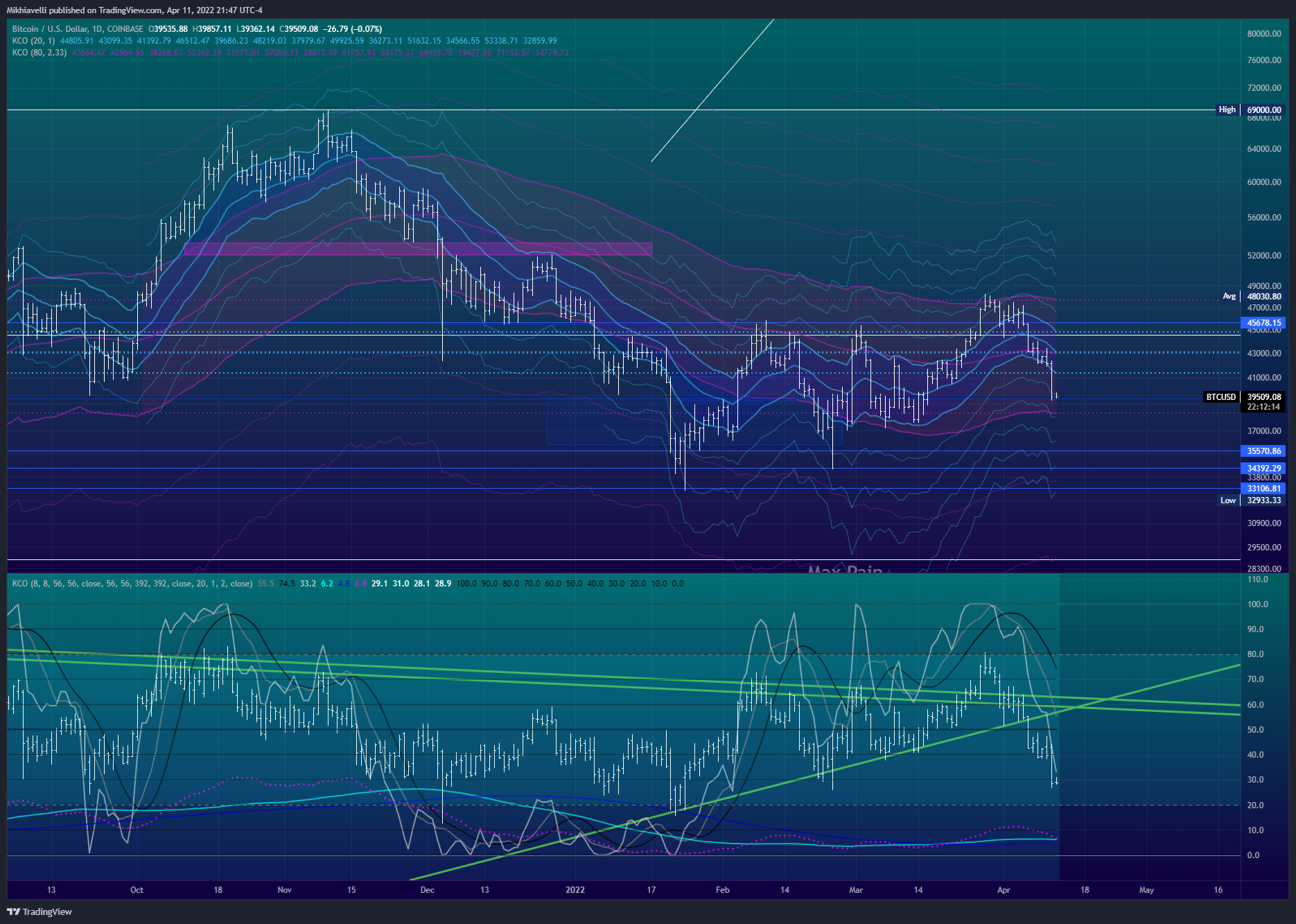Screen dimensions: 1296x924
Task: Click the TradingView logo at bottom left
Action: (x=40, y=912)
